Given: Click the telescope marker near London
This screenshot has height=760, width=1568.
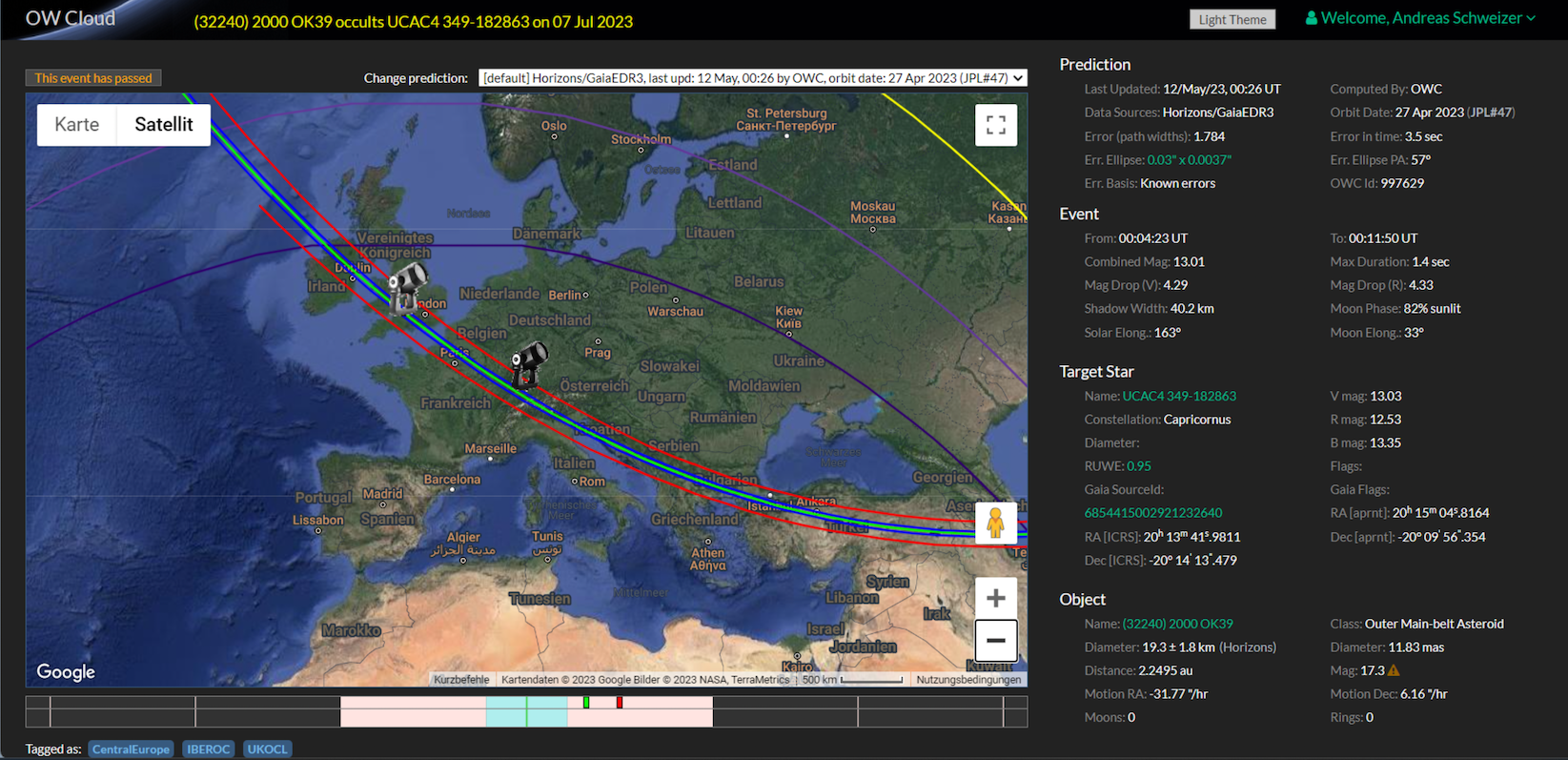Looking at the screenshot, I should click(407, 287).
